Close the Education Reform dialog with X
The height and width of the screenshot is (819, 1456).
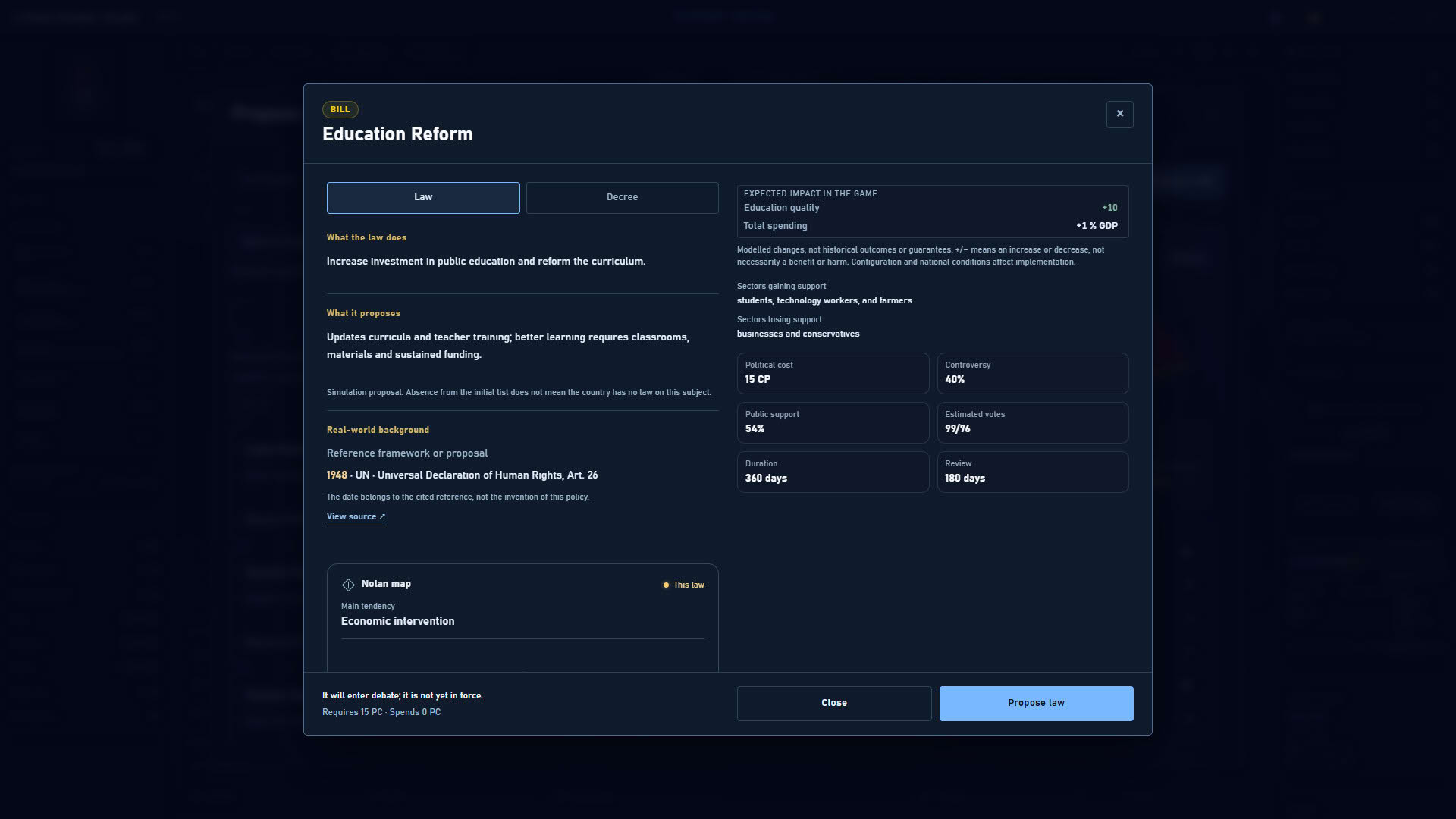[1119, 115]
